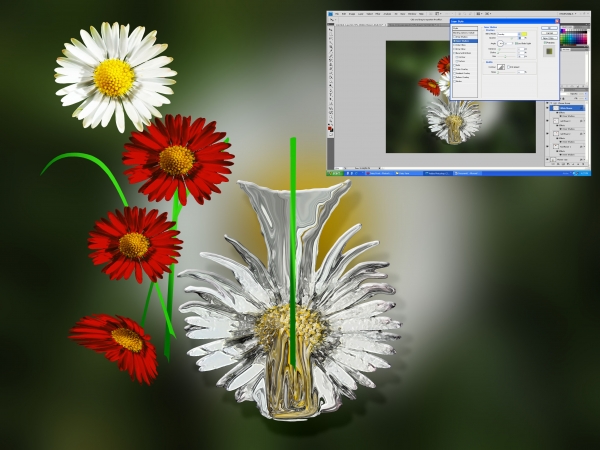
Task: Enable the Color Overlay checkbox
Action: (455, 69)
